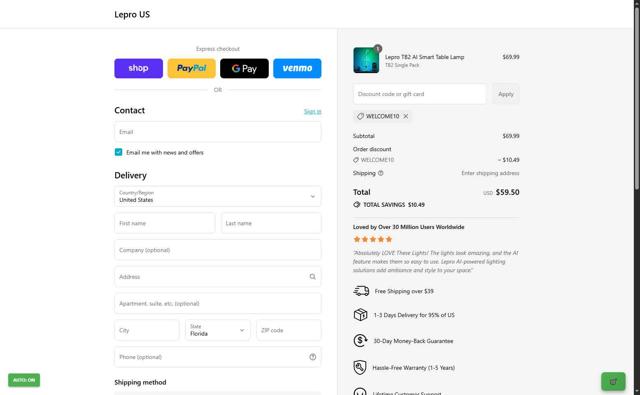Click the Total Savings tag icon
Screen dimensions: 640x395
click(357, 204)
